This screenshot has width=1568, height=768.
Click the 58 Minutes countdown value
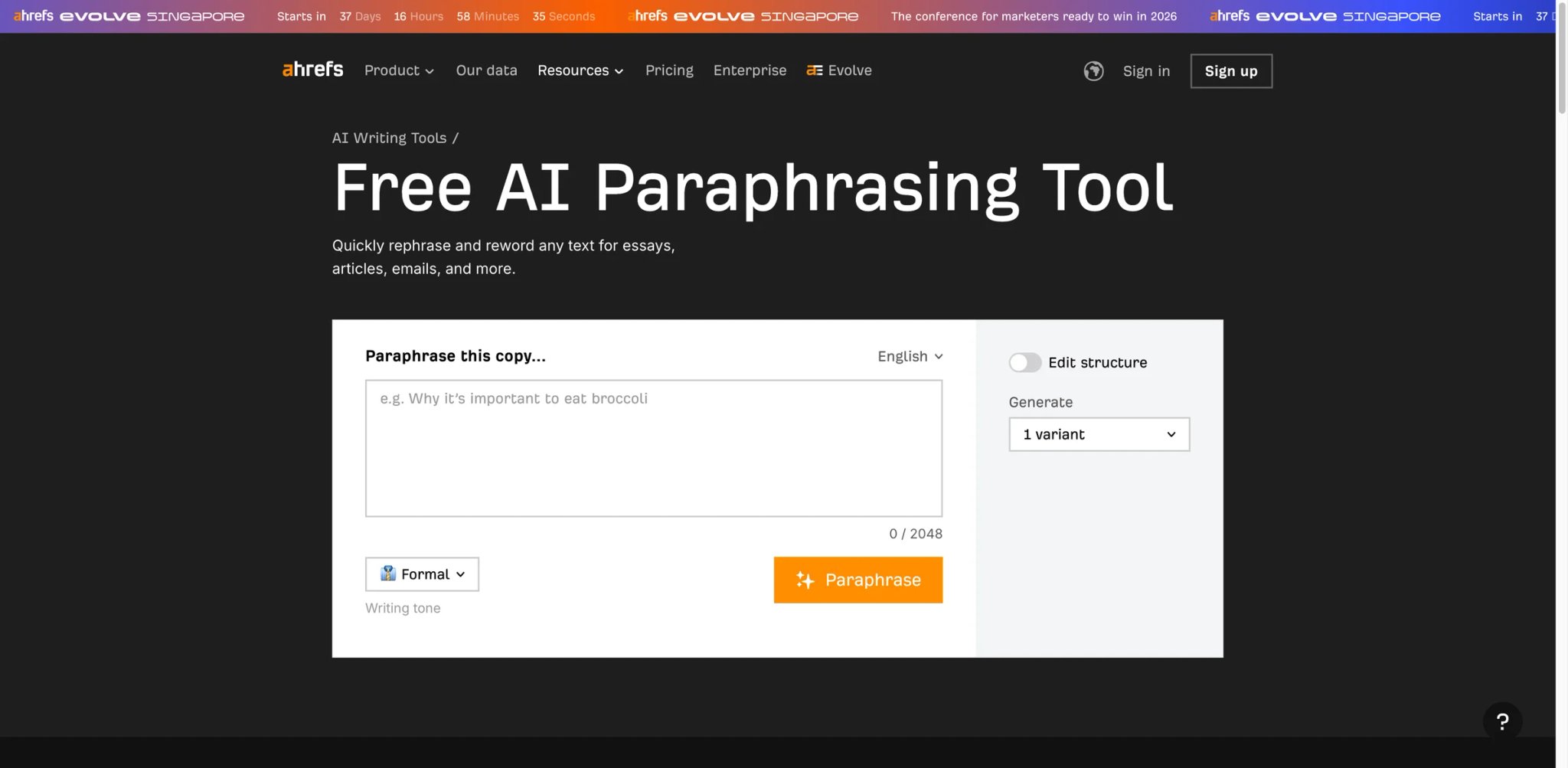[488, 16]
